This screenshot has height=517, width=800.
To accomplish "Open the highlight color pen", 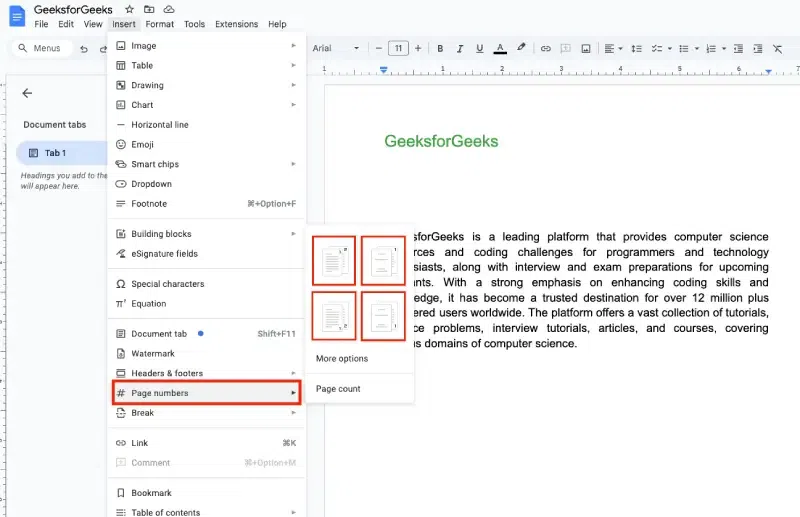I will point(521,47).
